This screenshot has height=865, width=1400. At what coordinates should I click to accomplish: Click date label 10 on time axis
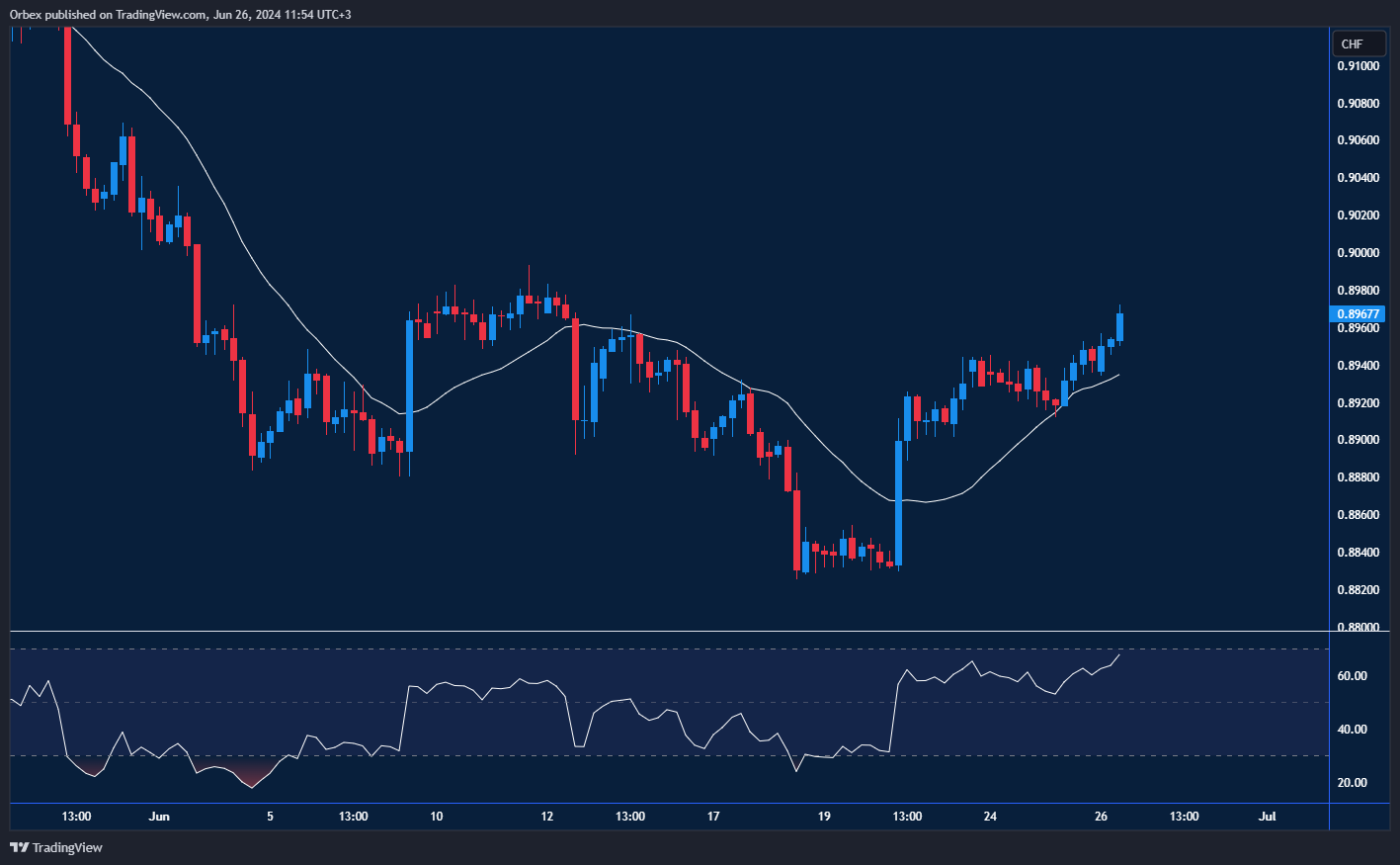tap(437, 817)
